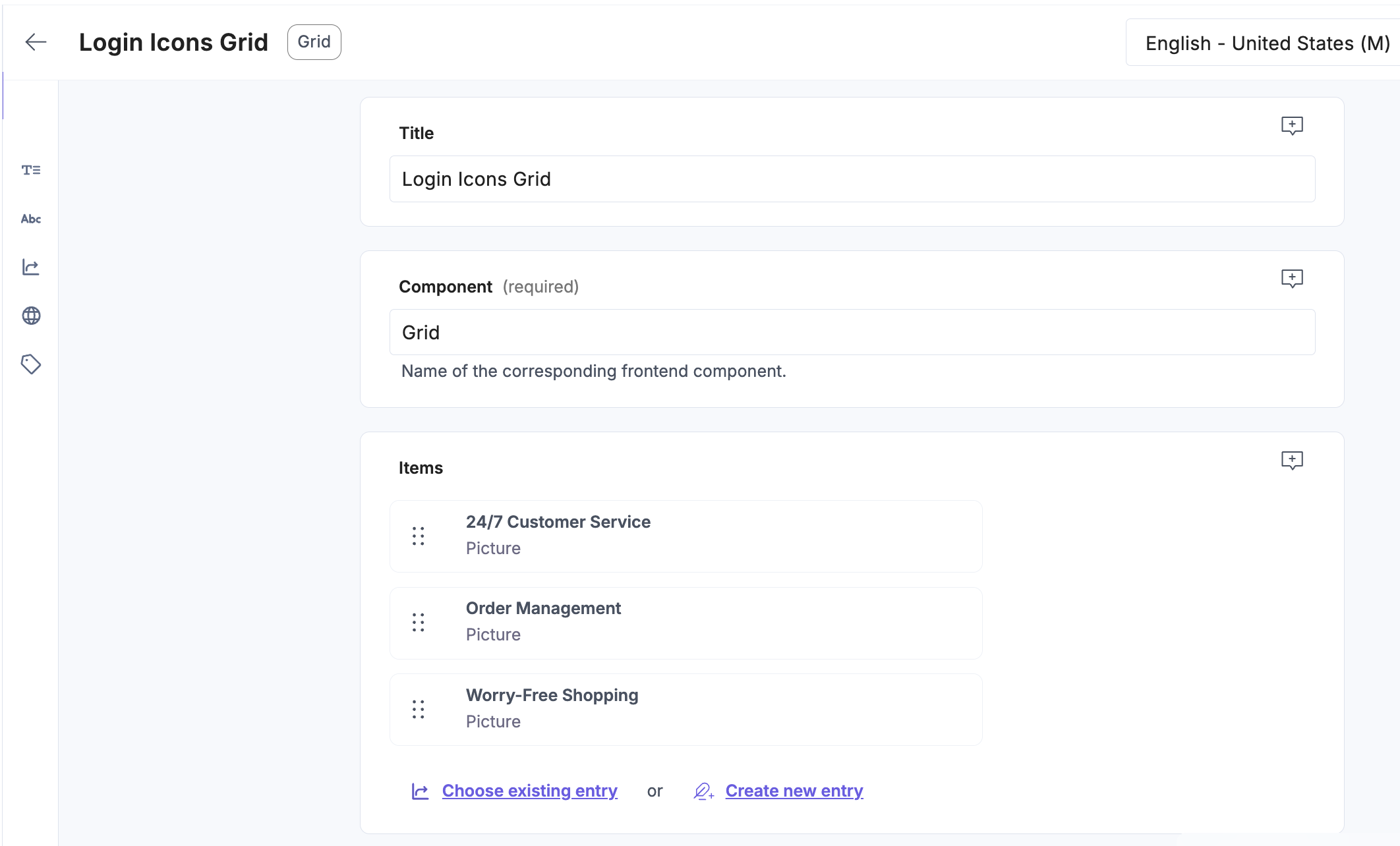Add comment on Items field

(1292, 461)
